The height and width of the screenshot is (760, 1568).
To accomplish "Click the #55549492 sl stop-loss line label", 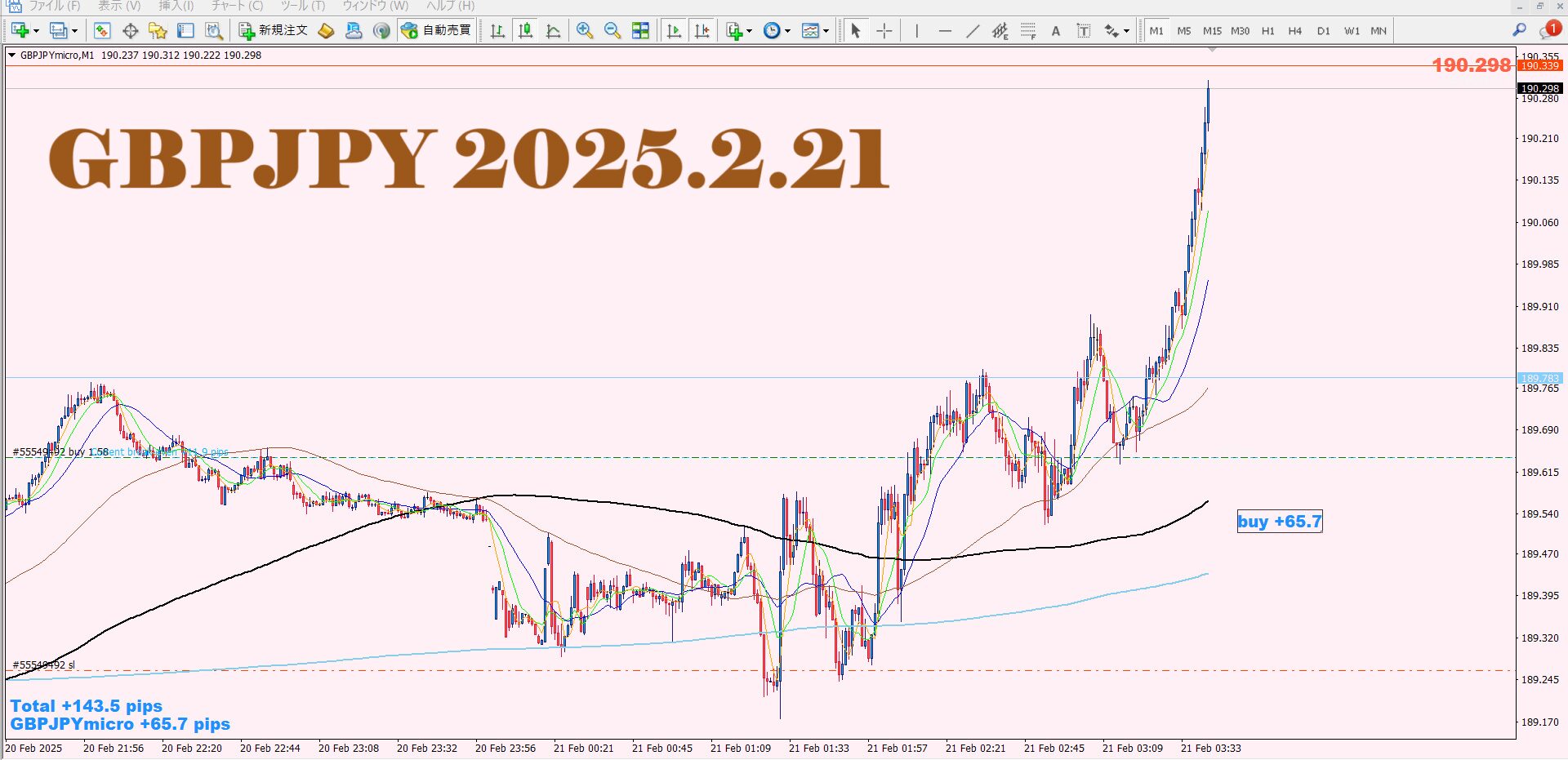I will [43, 665].
